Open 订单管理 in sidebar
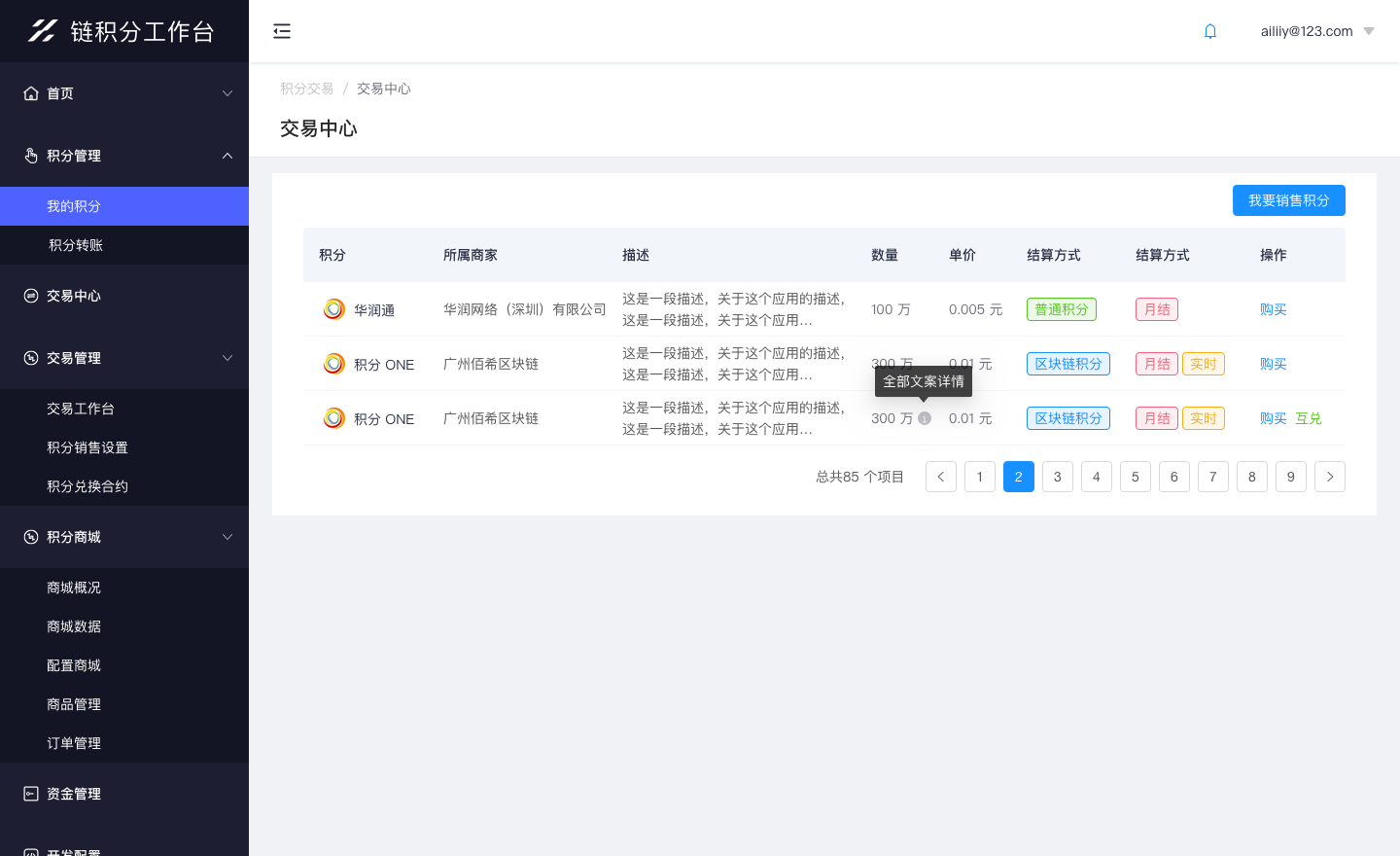 pos(124,743)
